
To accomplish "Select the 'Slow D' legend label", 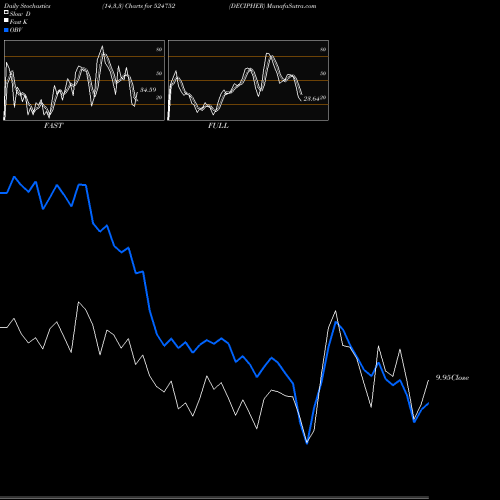I will point(20,14).
